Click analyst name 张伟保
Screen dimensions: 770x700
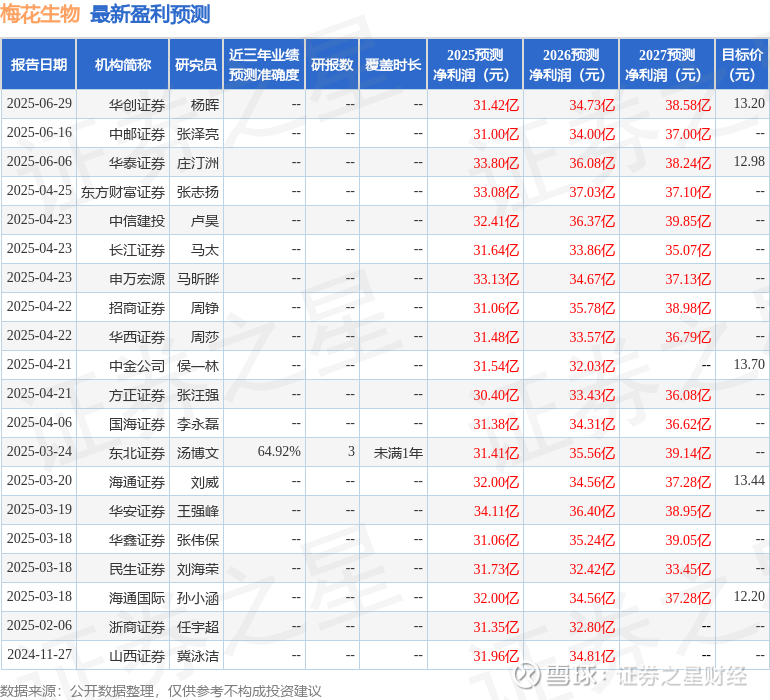point(198,540)
